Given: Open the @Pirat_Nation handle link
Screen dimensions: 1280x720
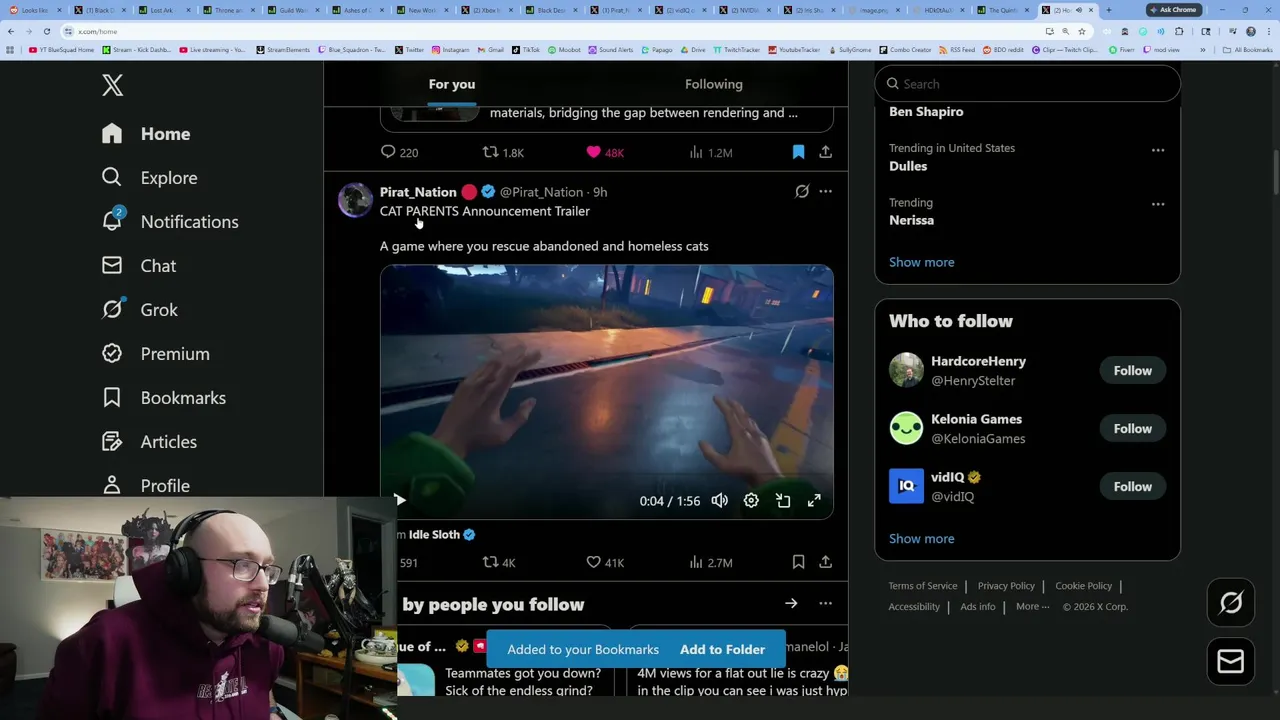Looking at the screenshot, I should (541, 192).
